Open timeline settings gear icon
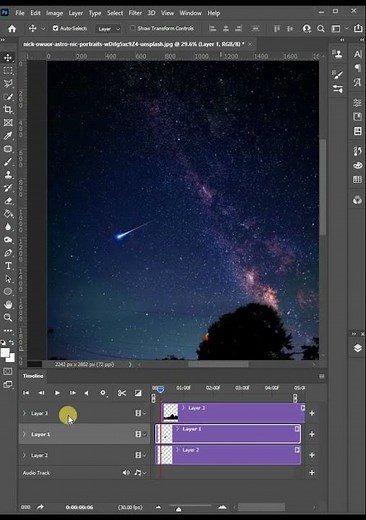This screenshot has width=366, height=520. (x=103, y=393)
